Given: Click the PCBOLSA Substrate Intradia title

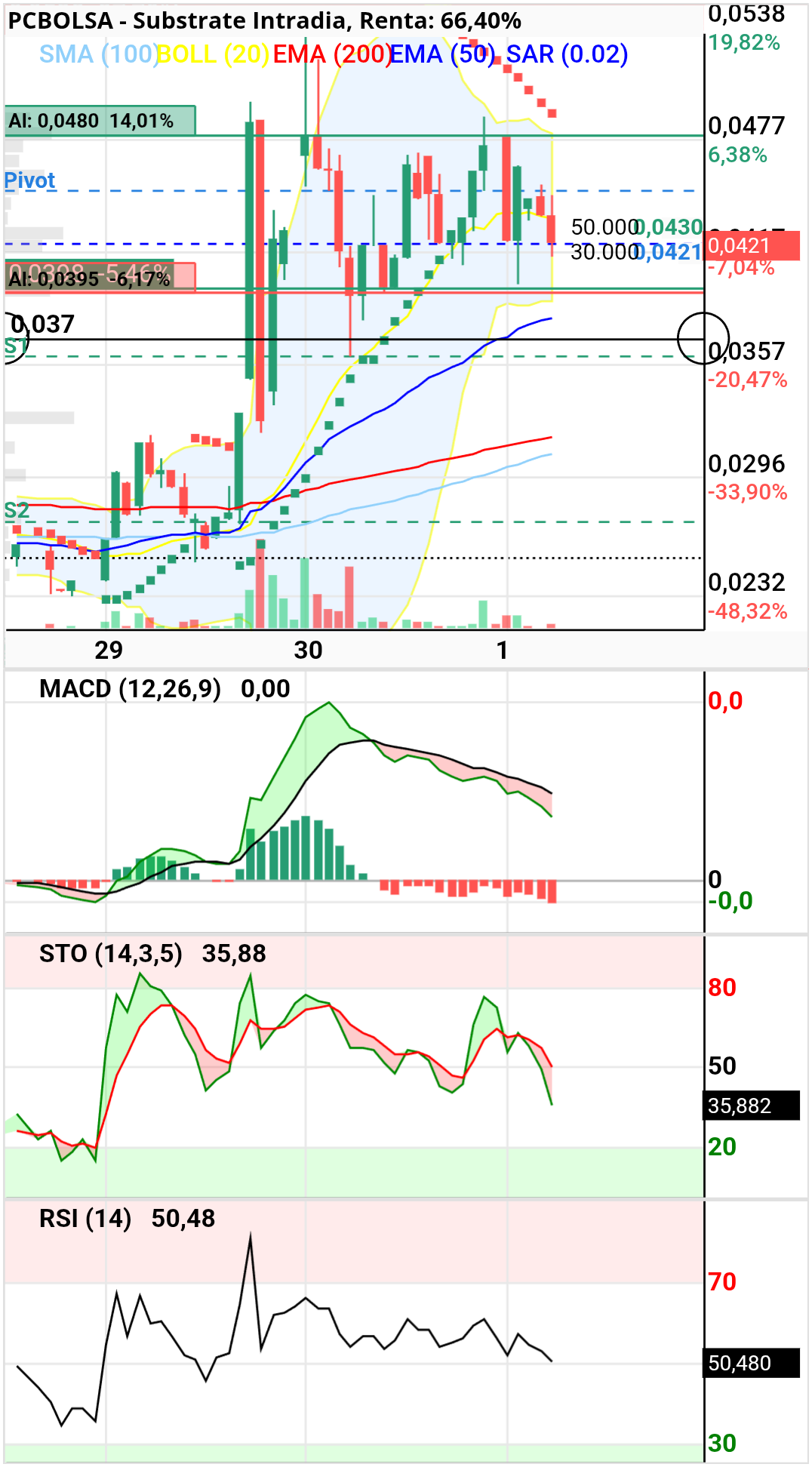Looking at the screenshot, I should coord(264,20).
